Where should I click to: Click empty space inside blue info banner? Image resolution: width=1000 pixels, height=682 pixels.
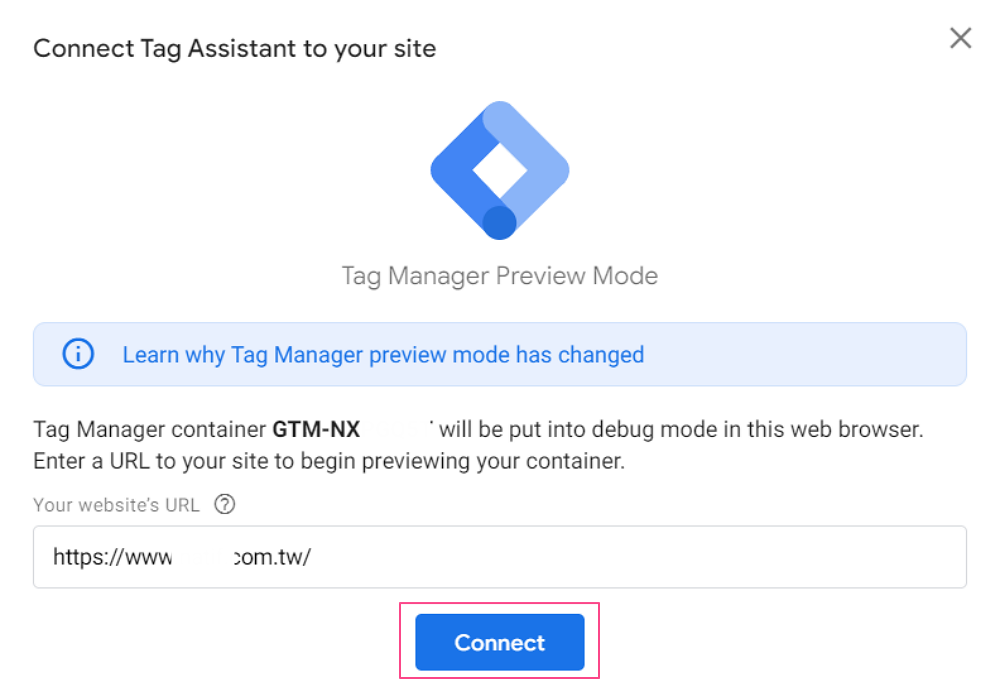pos(804,354)
